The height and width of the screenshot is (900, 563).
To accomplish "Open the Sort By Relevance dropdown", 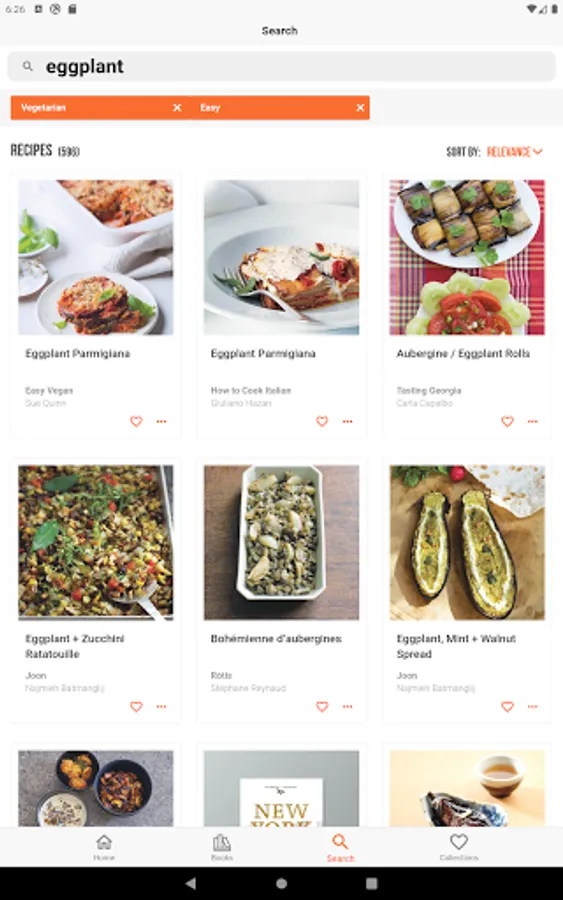I will click(x=514, y=152).
